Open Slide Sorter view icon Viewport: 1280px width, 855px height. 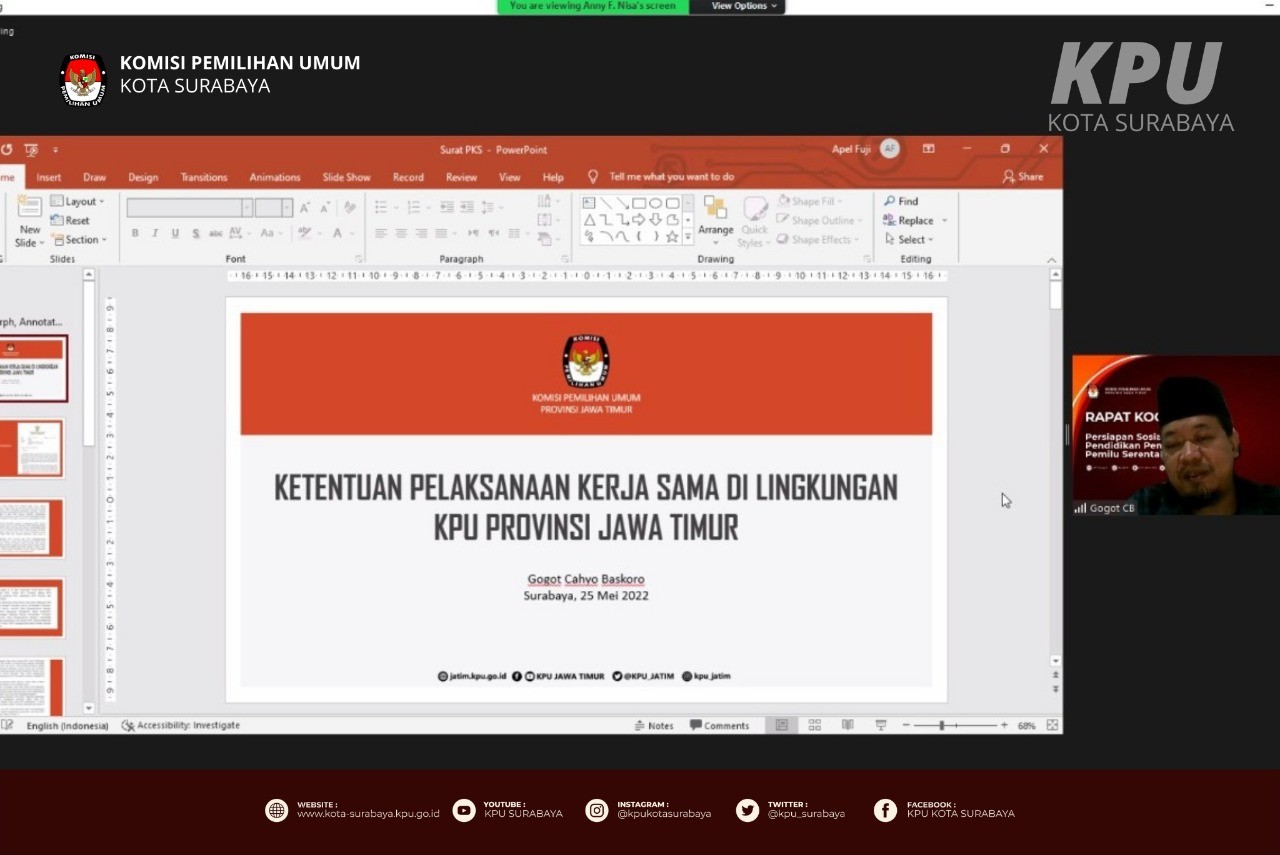coord(815,725)
